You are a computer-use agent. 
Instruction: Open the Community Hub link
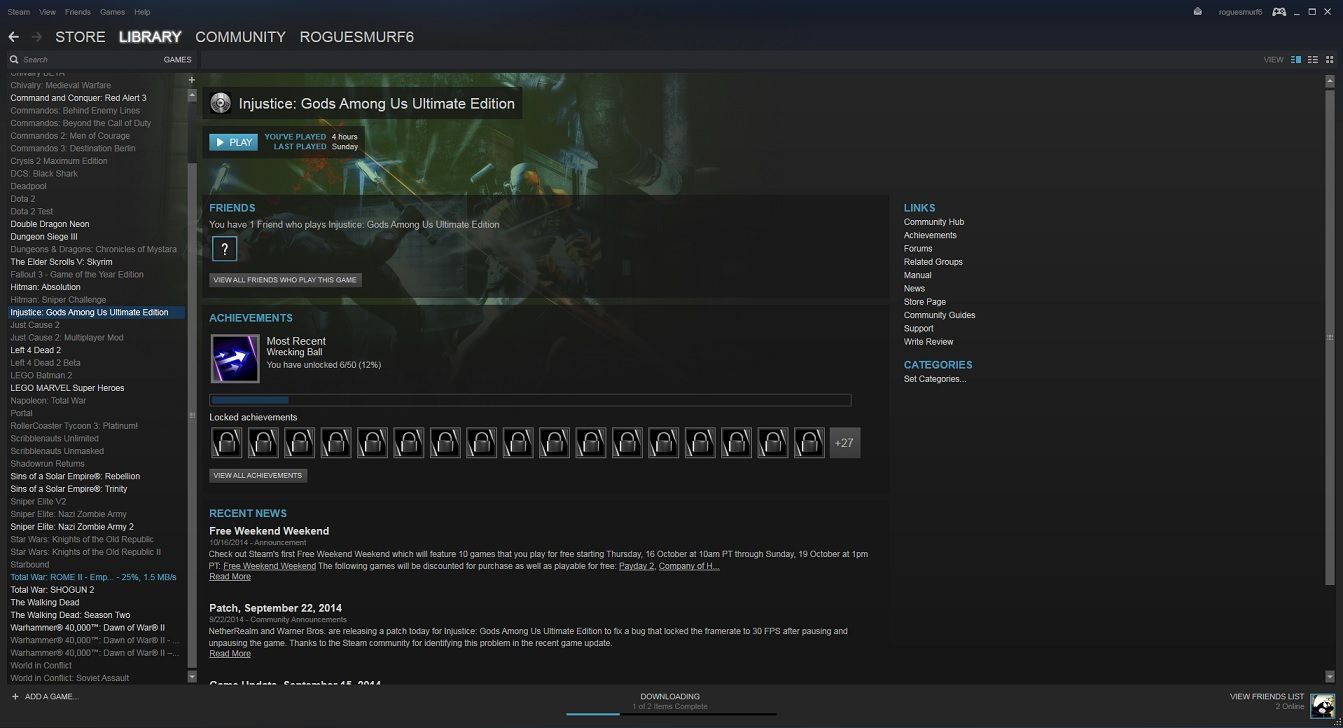point(933,222)
